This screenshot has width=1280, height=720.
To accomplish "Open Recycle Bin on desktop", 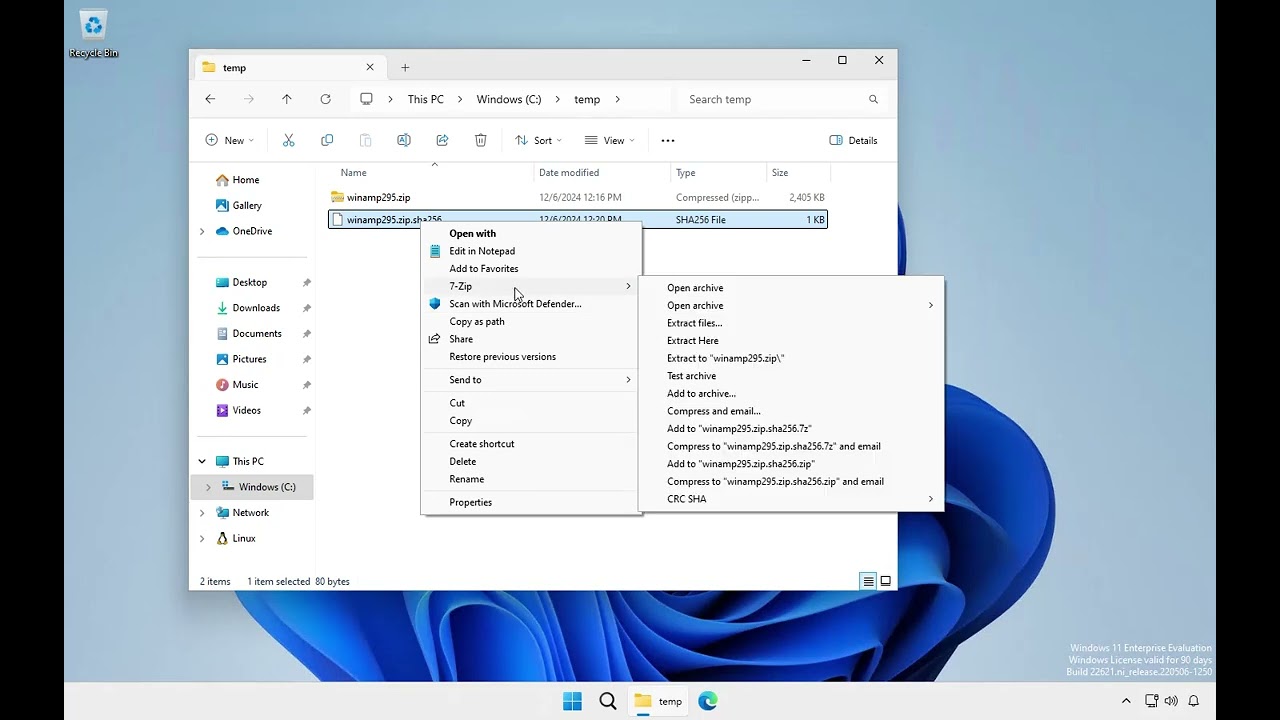I will [x=93, y=33].
